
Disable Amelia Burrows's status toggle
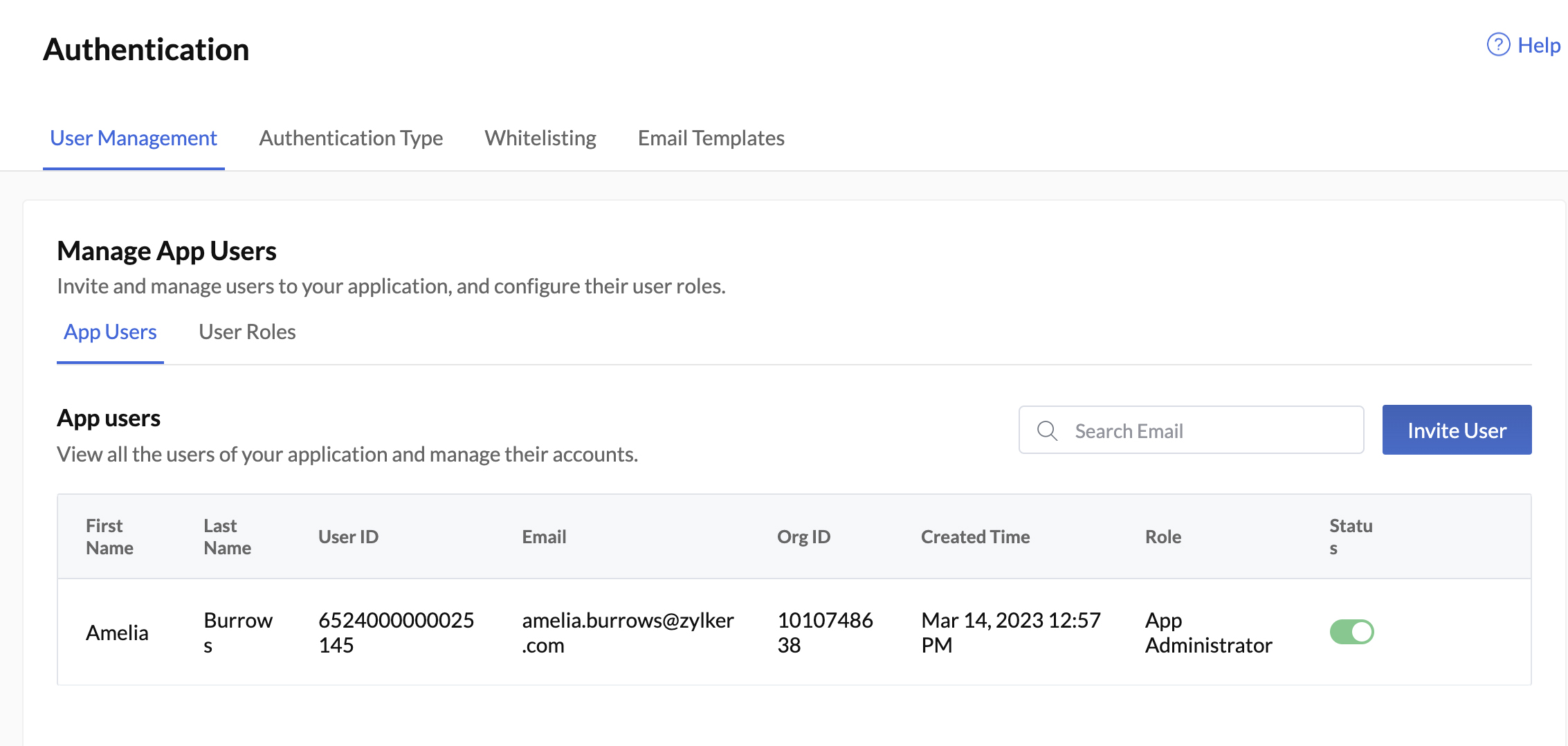click(1352, 632)
